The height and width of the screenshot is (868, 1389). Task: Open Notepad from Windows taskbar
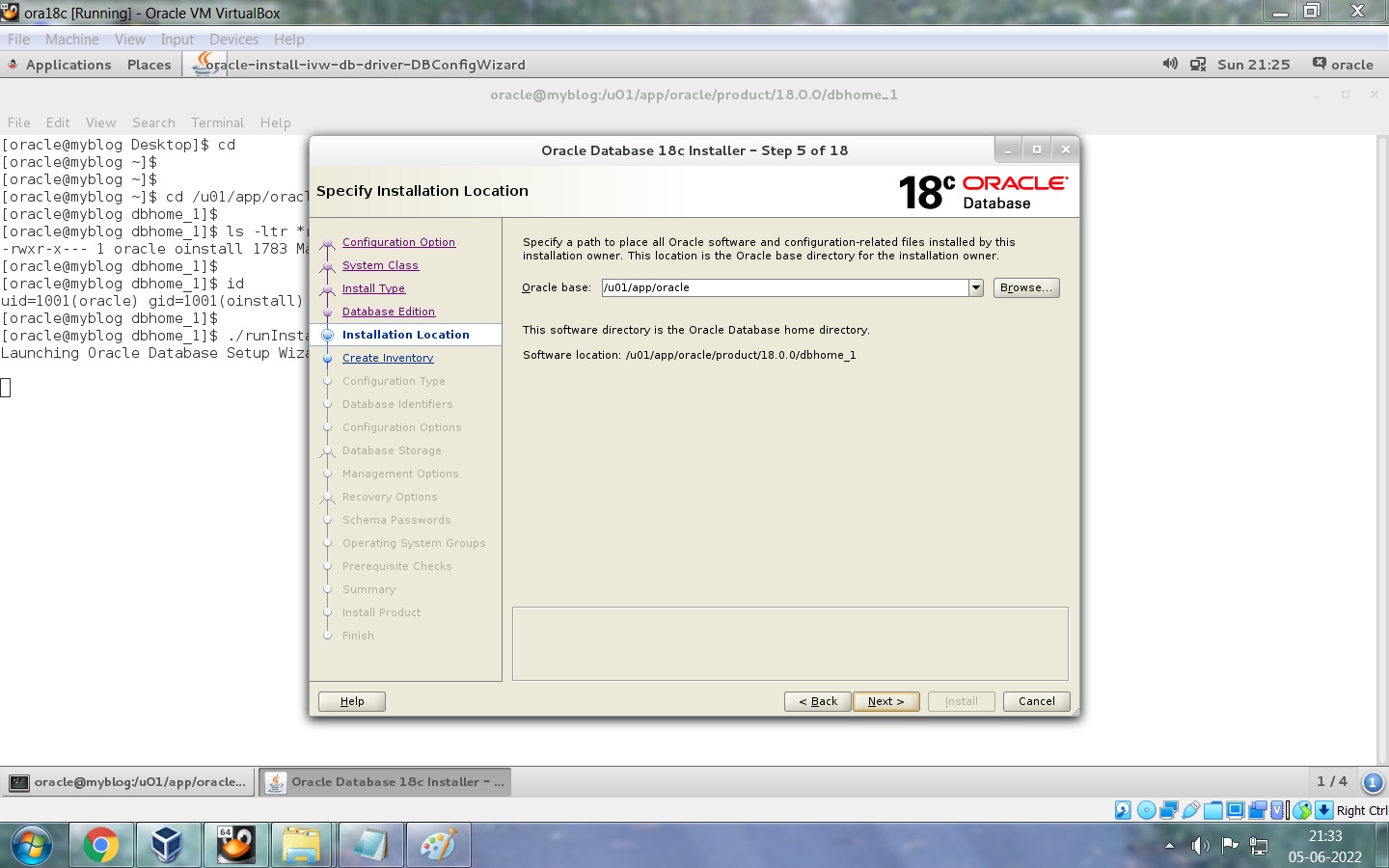tap(370, 846)
